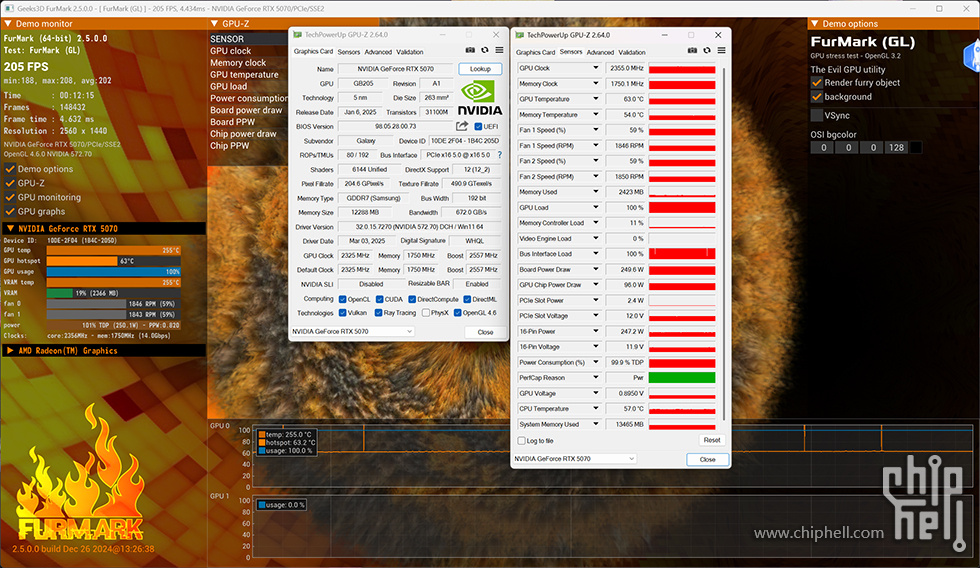
Task: Open hamburger menu in GPU-Z Sensors window
Action: (721, 51)
